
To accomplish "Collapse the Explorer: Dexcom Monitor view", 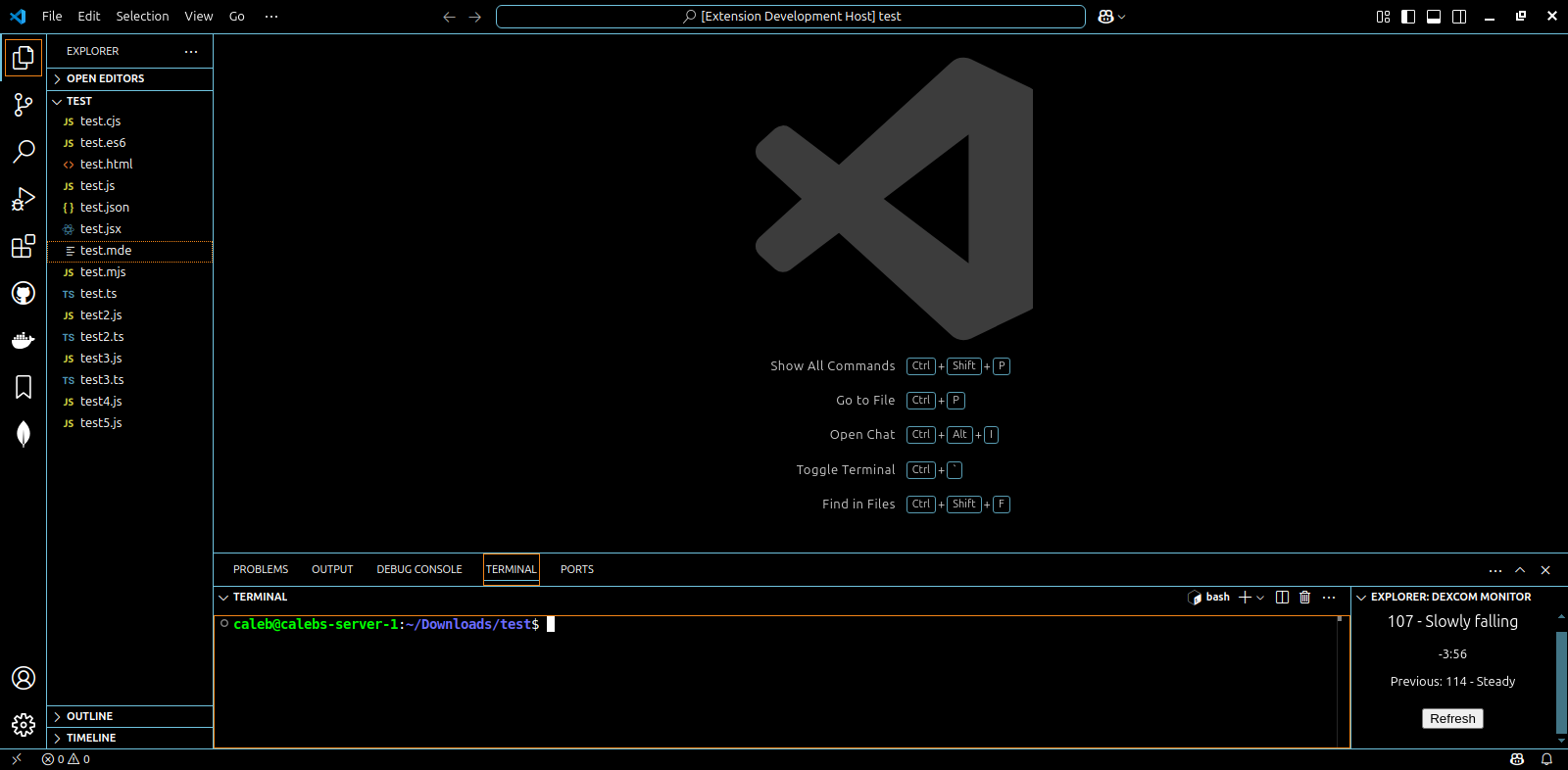I will tap(1444, 598).
